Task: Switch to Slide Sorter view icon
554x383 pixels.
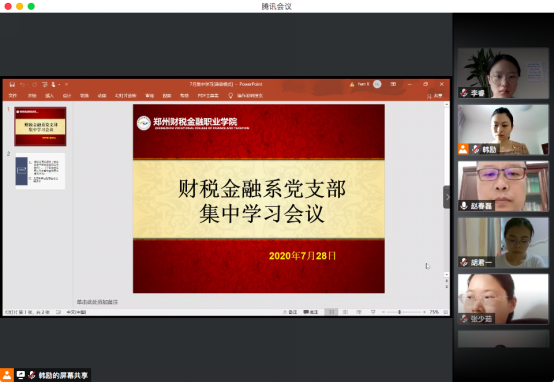Action: tap(345, 312)
